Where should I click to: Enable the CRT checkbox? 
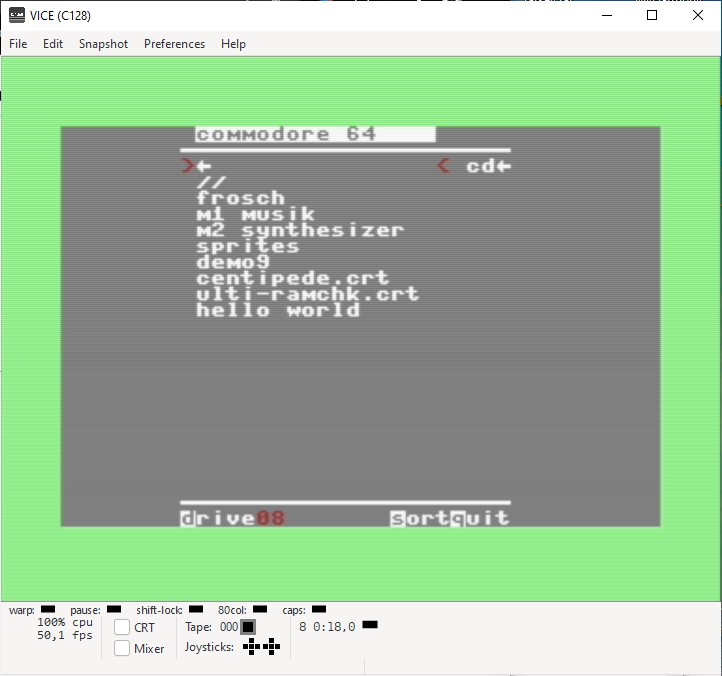tap(122, 627)
